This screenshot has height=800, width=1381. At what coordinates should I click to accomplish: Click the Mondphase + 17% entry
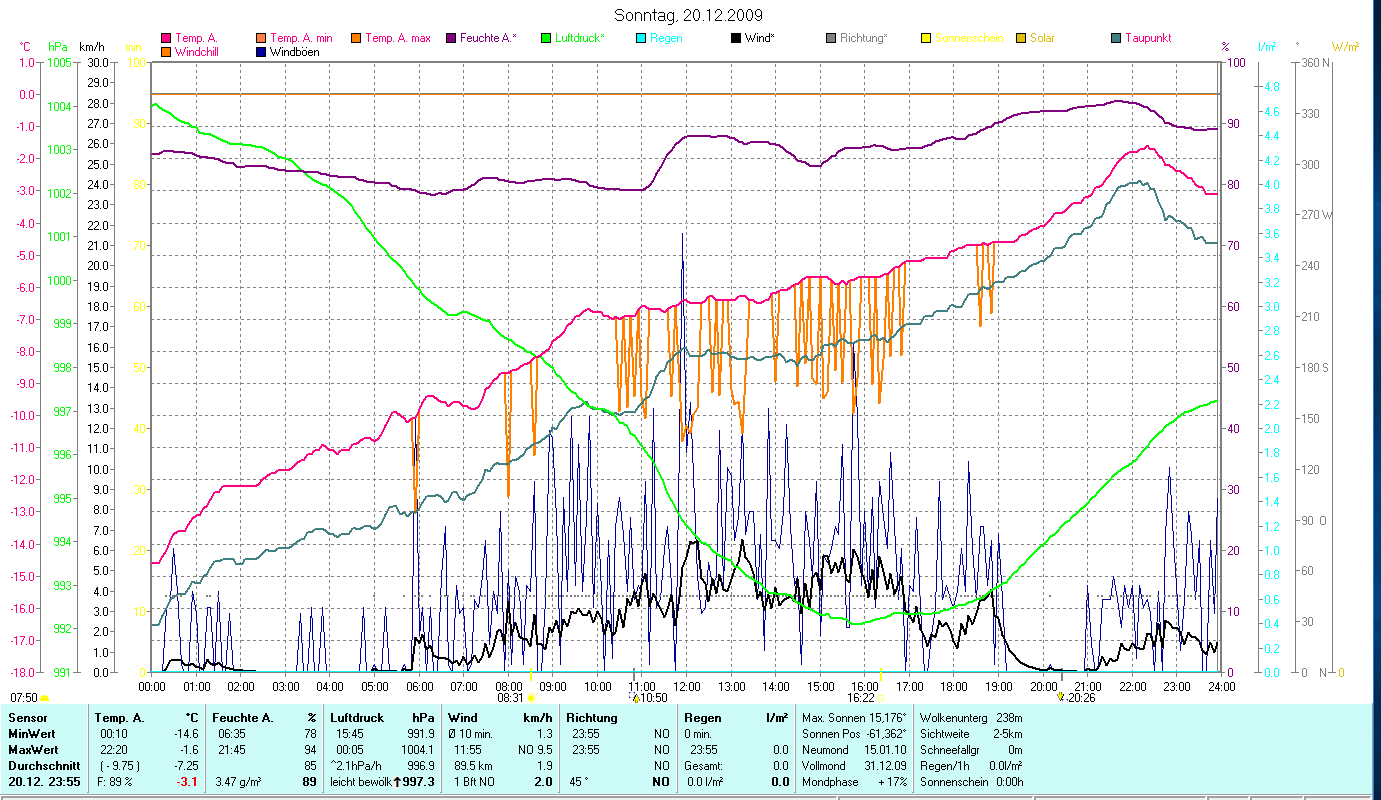tap(854, 781)
